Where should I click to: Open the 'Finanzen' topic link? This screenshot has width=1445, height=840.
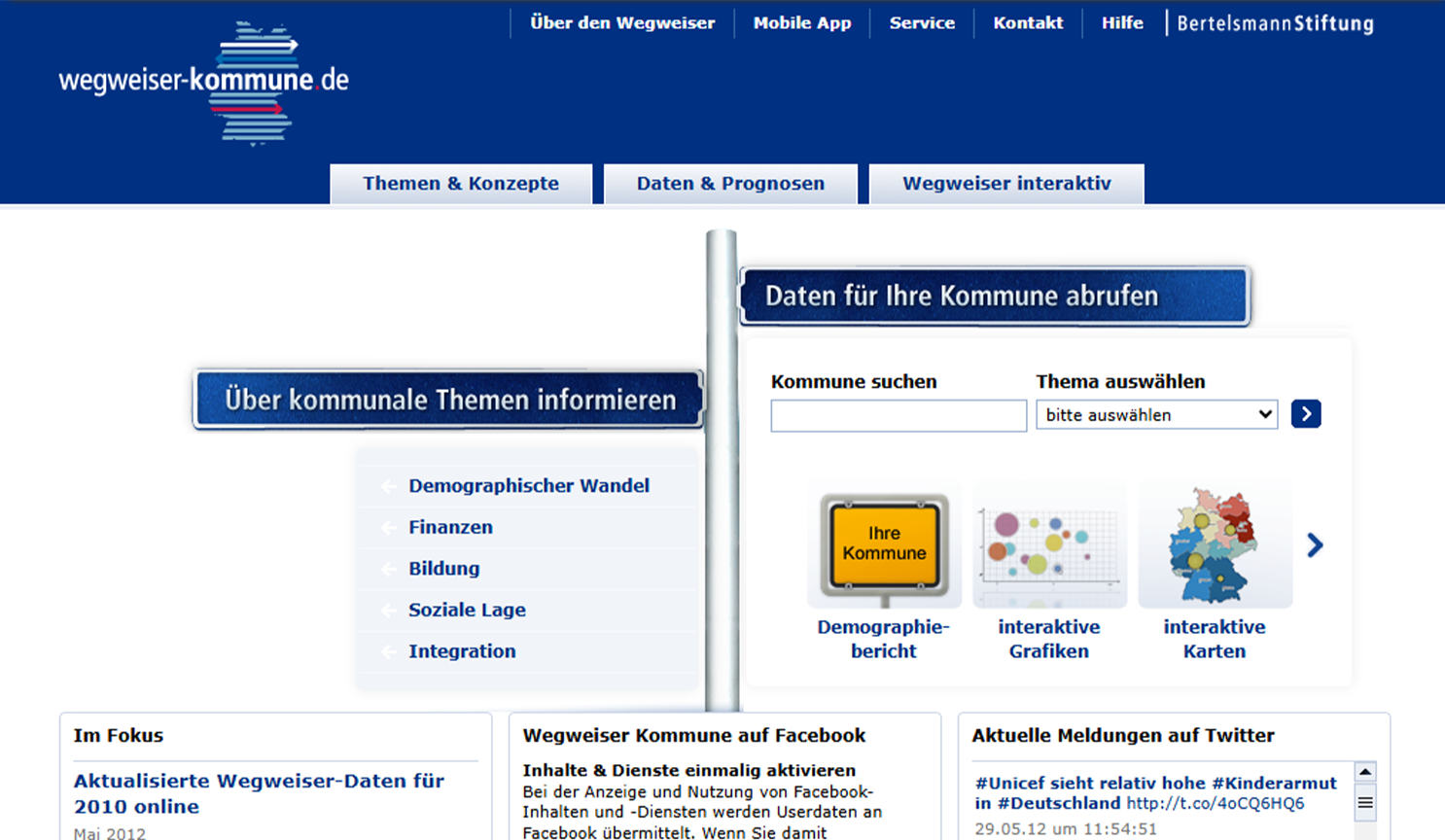click(450, 527)
